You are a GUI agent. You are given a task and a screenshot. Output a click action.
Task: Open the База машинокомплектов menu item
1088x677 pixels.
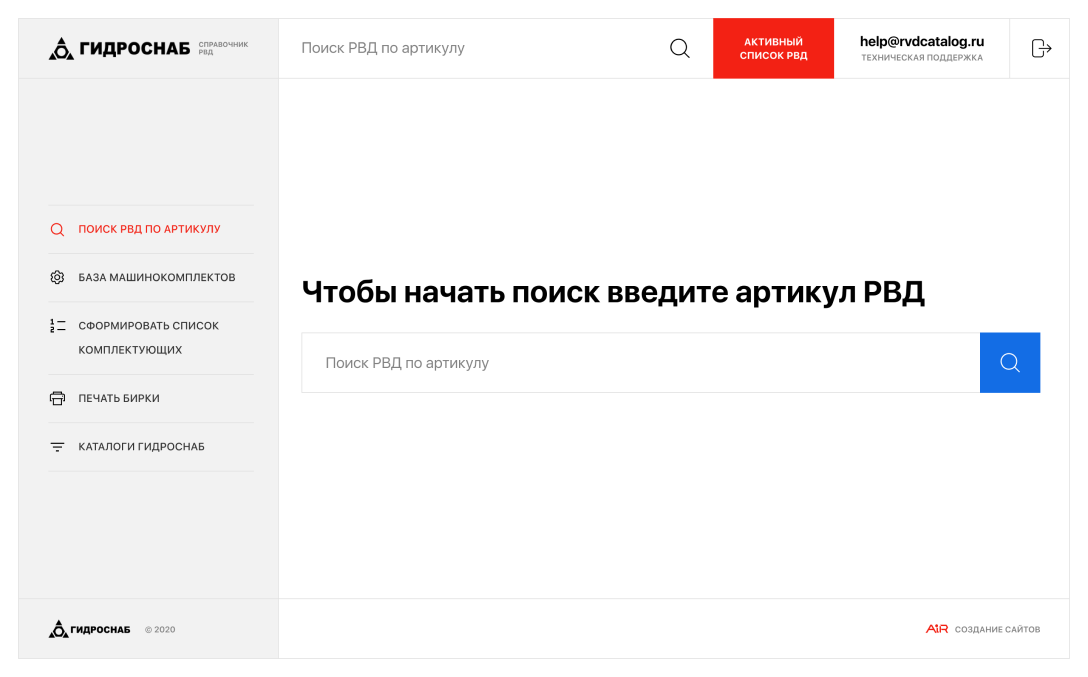[157, 277]
